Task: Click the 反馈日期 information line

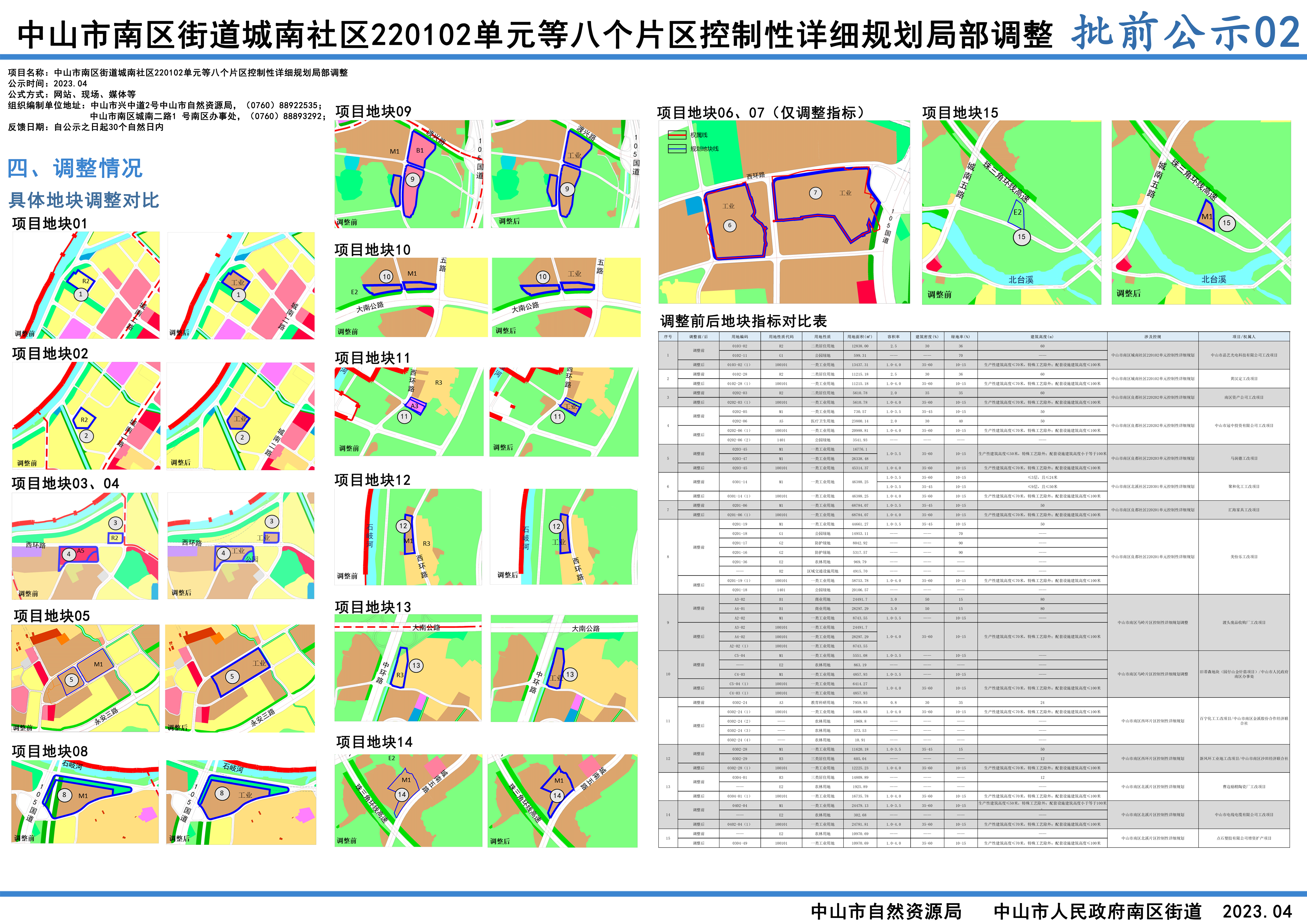Action: pyautogui.click(x=86, y=127)
